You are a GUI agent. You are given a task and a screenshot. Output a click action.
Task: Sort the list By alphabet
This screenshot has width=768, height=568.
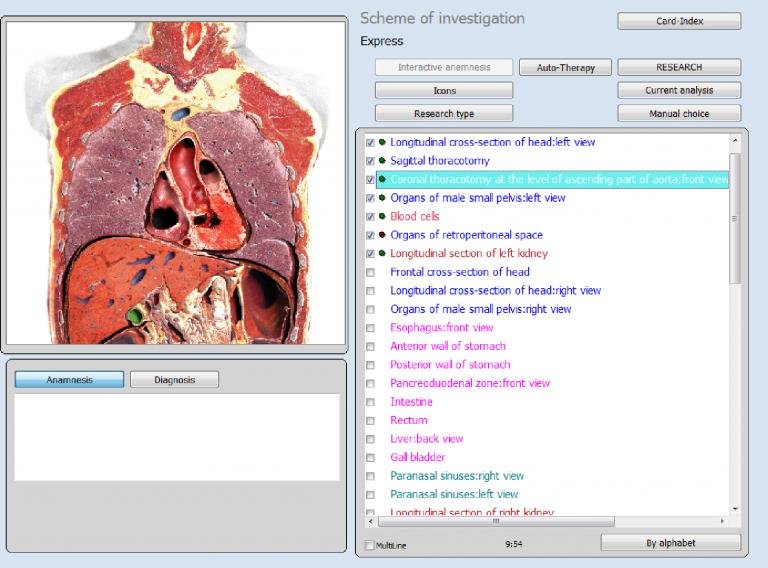670,543
